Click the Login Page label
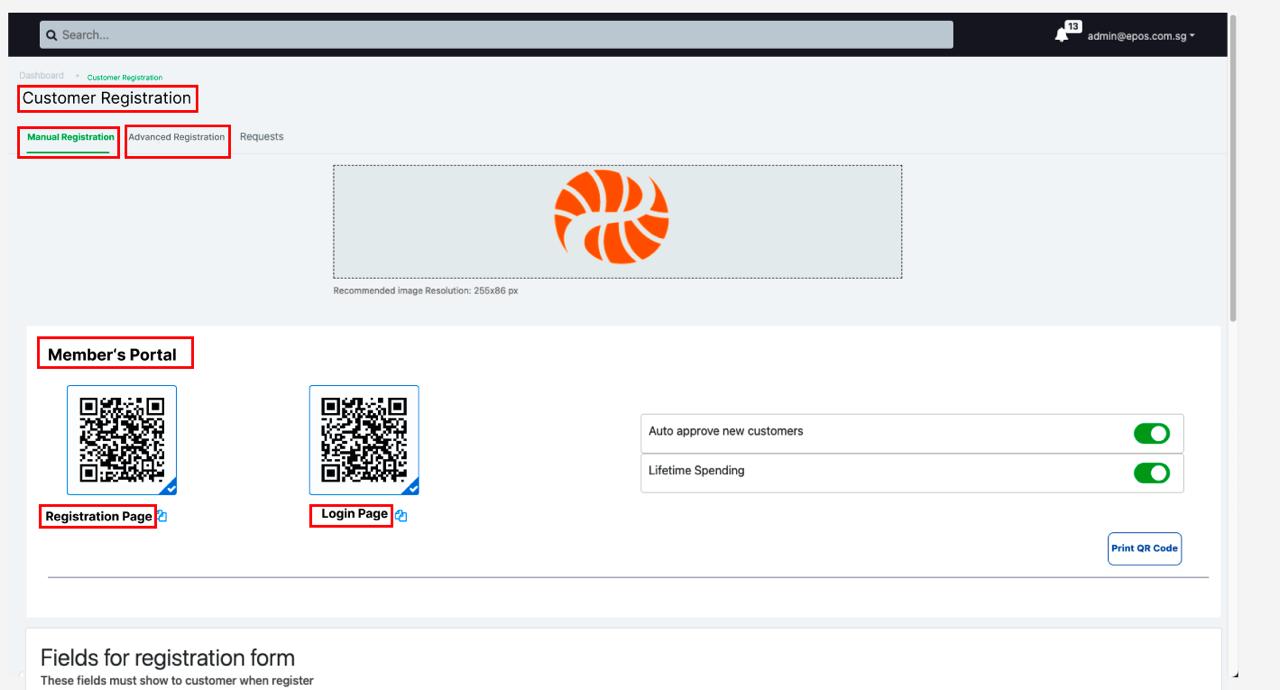 pyautogui.click(x=354, y=514)
